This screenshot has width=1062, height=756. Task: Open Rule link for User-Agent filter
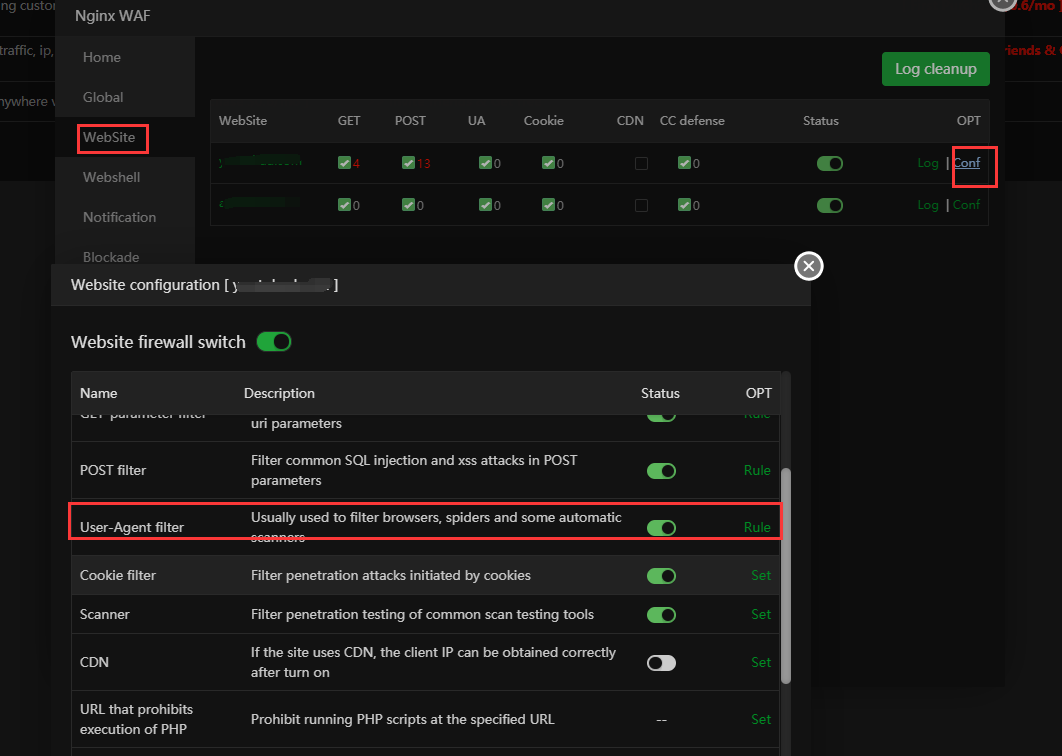point(757,528)
